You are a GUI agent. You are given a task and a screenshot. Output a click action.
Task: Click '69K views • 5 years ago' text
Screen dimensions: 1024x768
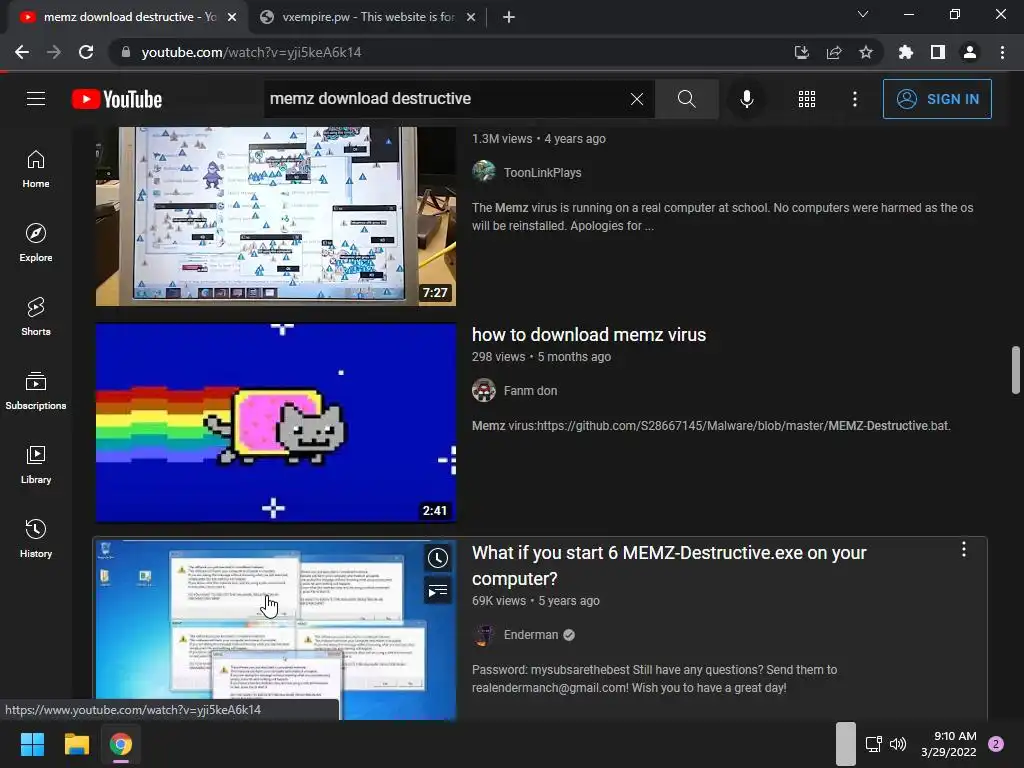tap(536, 601)
